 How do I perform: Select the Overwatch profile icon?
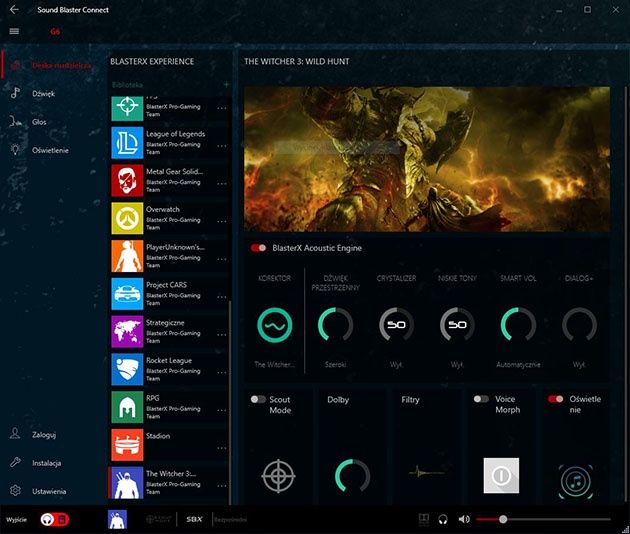pyautogui.click(x=127, y=218)
